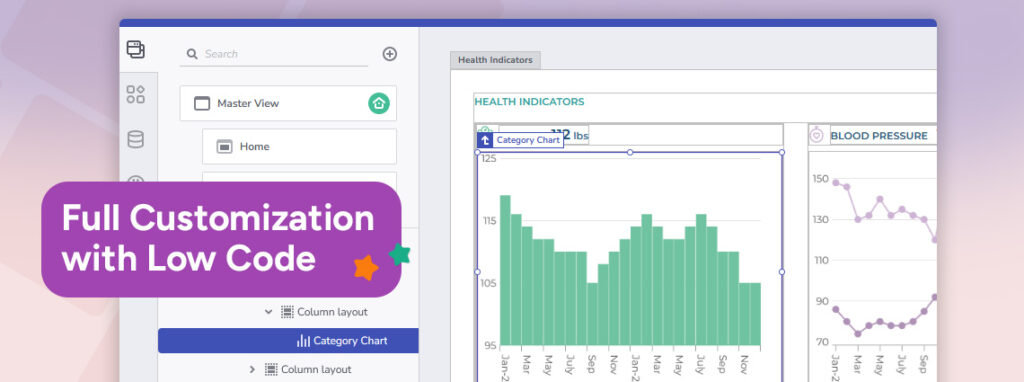Screen dimensions: 1024x382
Task: Click the top-center resize handle of chart
Action: 630,152
